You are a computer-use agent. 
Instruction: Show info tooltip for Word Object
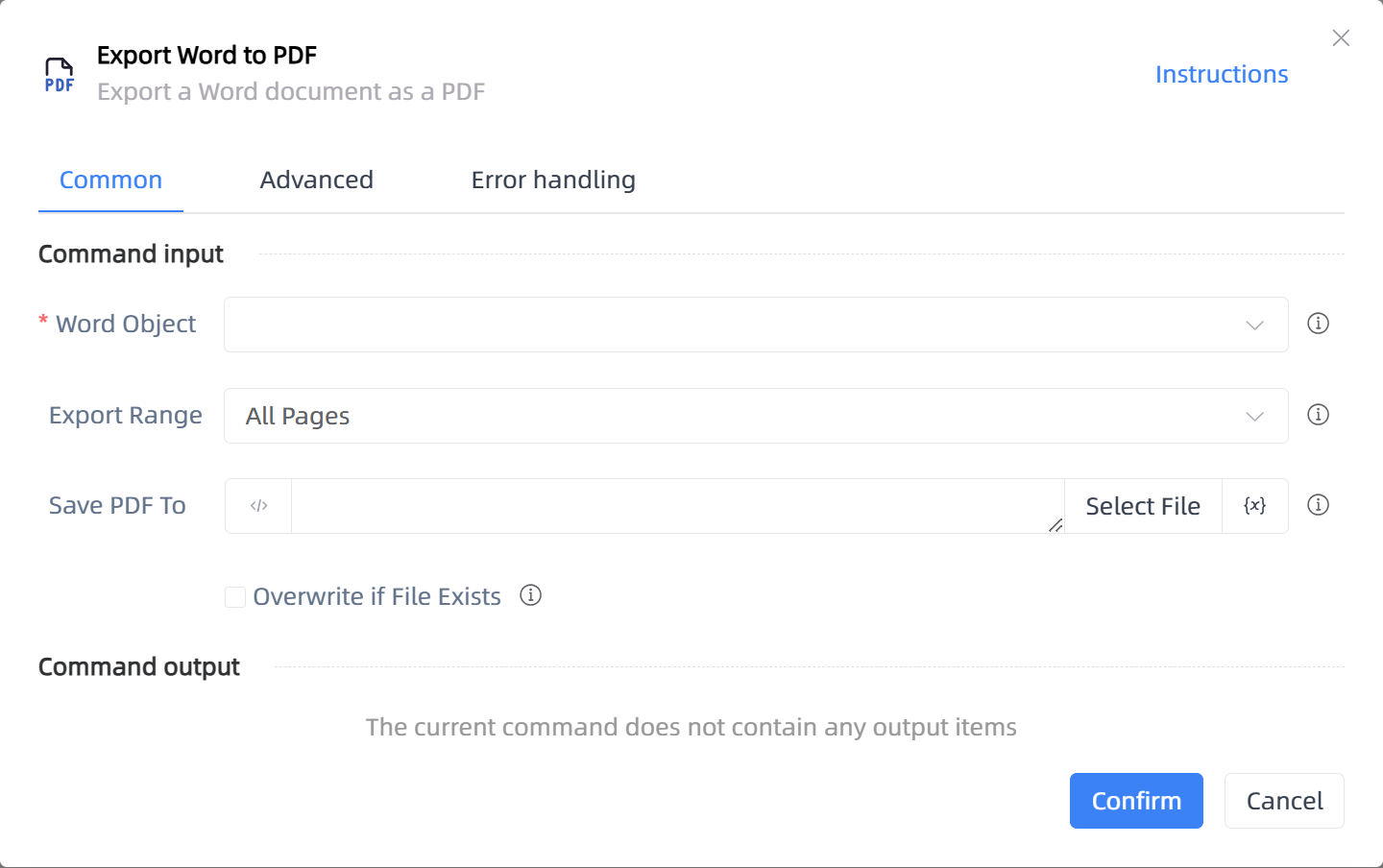point(1318,324)
